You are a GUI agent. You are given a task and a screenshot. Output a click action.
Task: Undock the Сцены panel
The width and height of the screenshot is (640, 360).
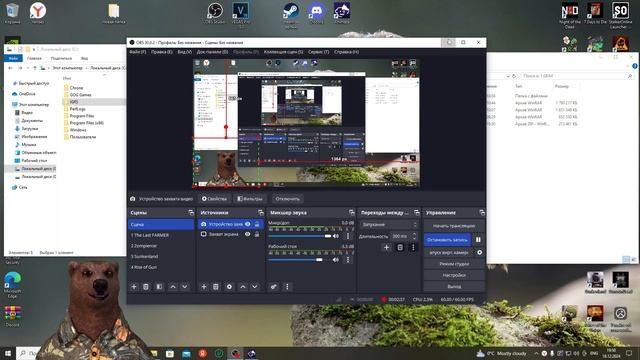(191, 213)
